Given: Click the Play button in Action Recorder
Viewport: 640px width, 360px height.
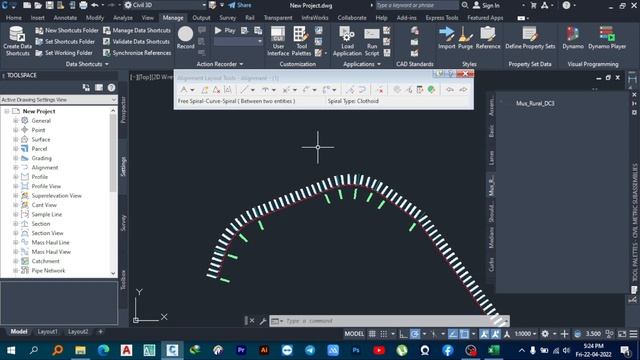Looking at the screenshot, I should (x=225, y=31).
